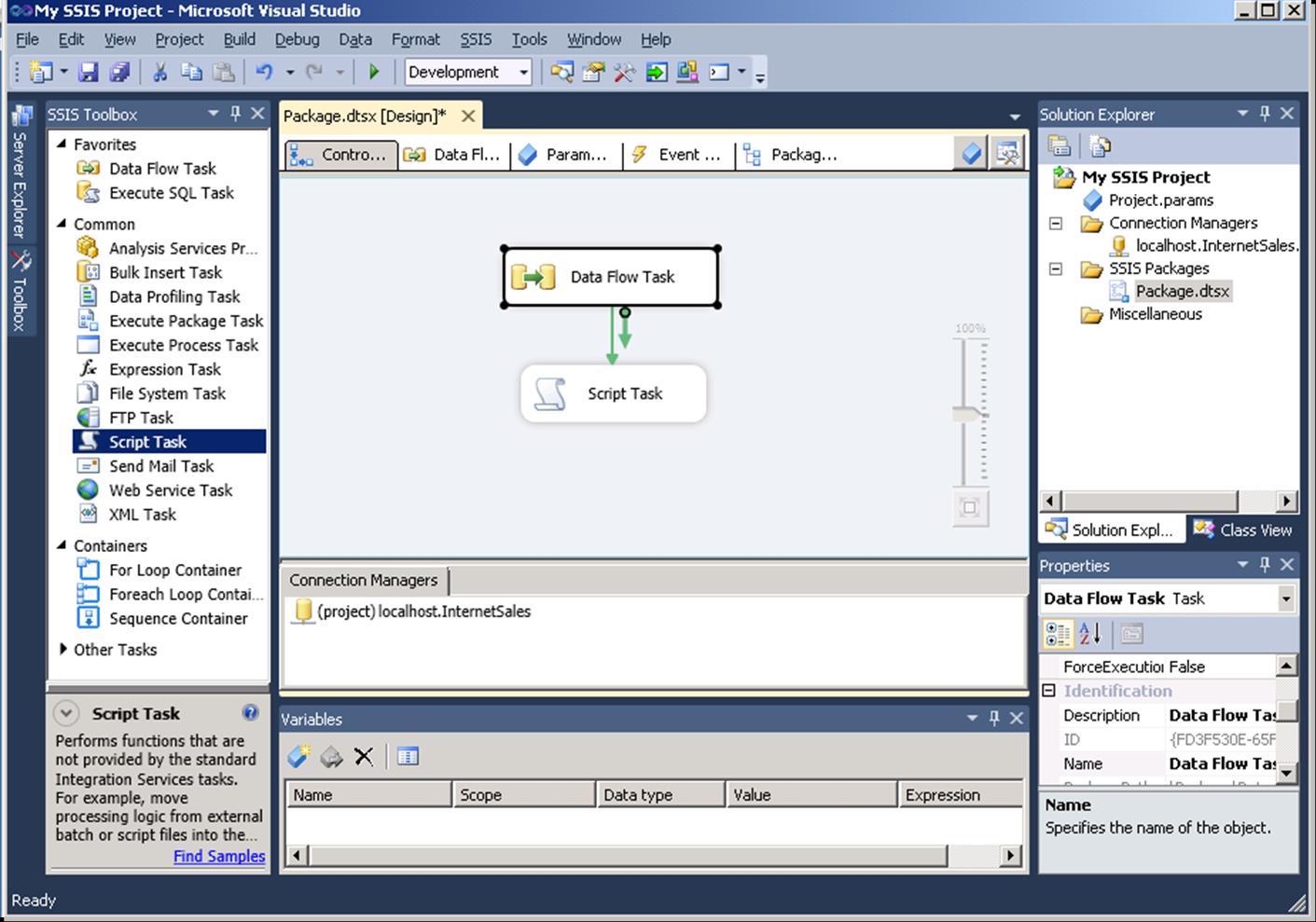The width and height of the screenshot is (1316, 922).
Task: Select Data Profiling Task in toolbox
Action: pos(174,296)
